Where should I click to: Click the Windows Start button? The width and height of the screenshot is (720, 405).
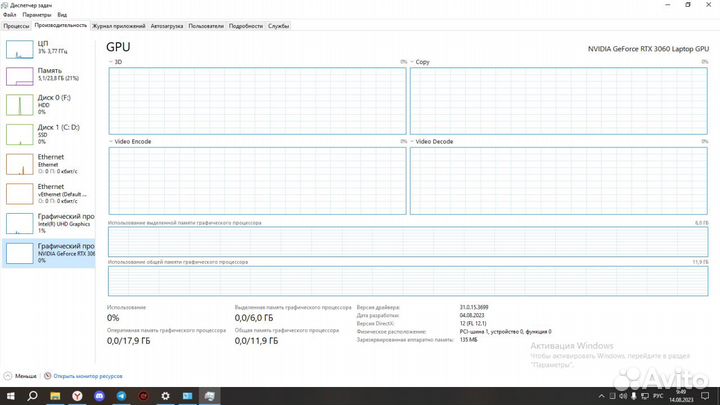tap(9, 396)
